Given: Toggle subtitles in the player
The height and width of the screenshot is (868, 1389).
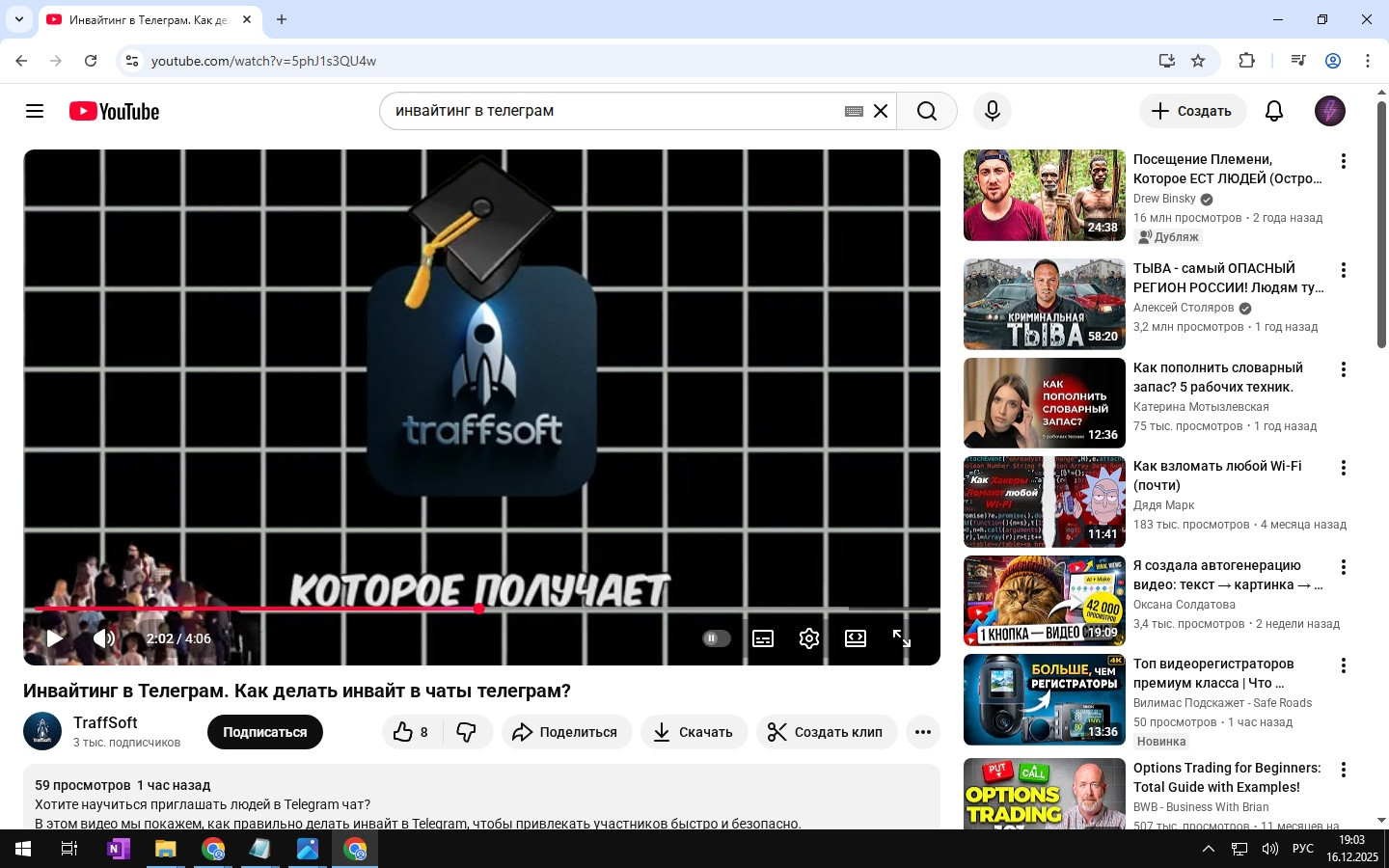Looking at the screenshot, I should pos(763,638).
